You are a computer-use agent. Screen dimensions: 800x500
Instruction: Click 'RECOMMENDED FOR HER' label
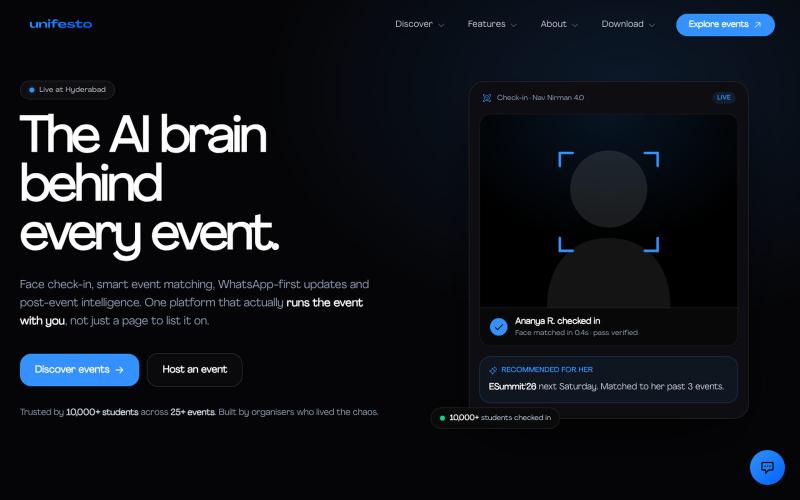[547, 369]
